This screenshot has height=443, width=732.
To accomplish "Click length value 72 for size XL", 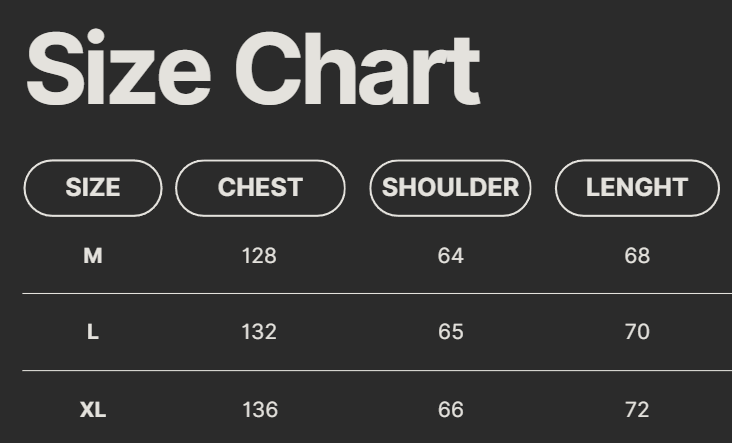I will pos(637,409).
